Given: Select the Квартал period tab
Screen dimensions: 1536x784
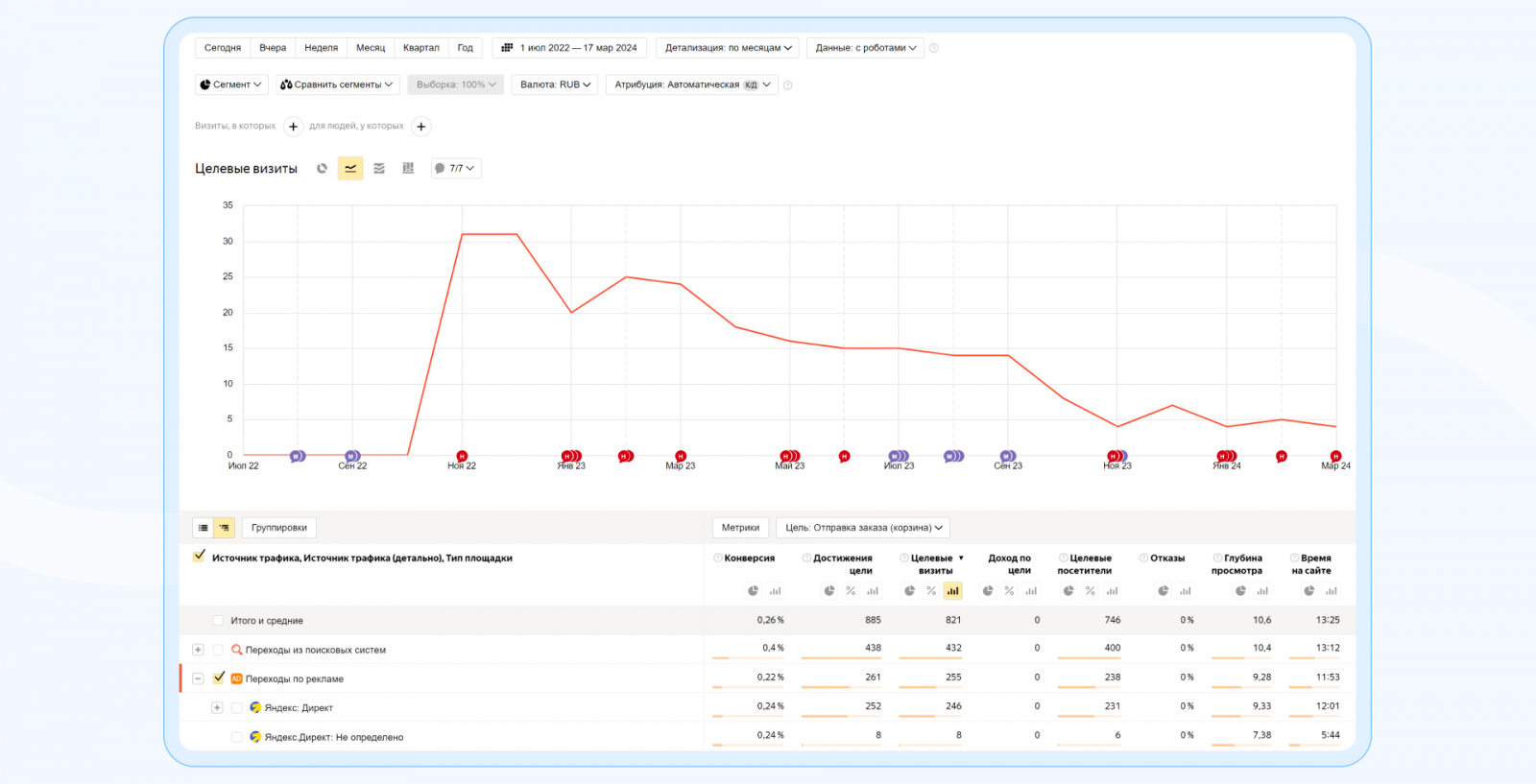Looking at the screenshot, I should tap(420, 48).
